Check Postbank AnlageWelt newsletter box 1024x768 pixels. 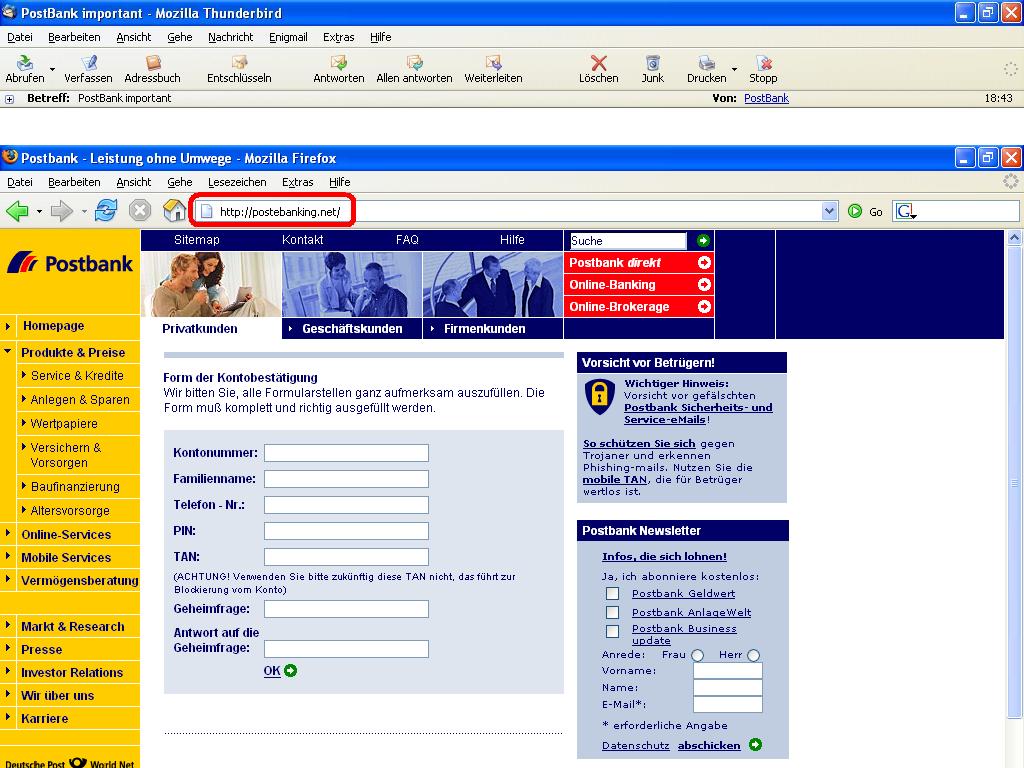point(613,613)
